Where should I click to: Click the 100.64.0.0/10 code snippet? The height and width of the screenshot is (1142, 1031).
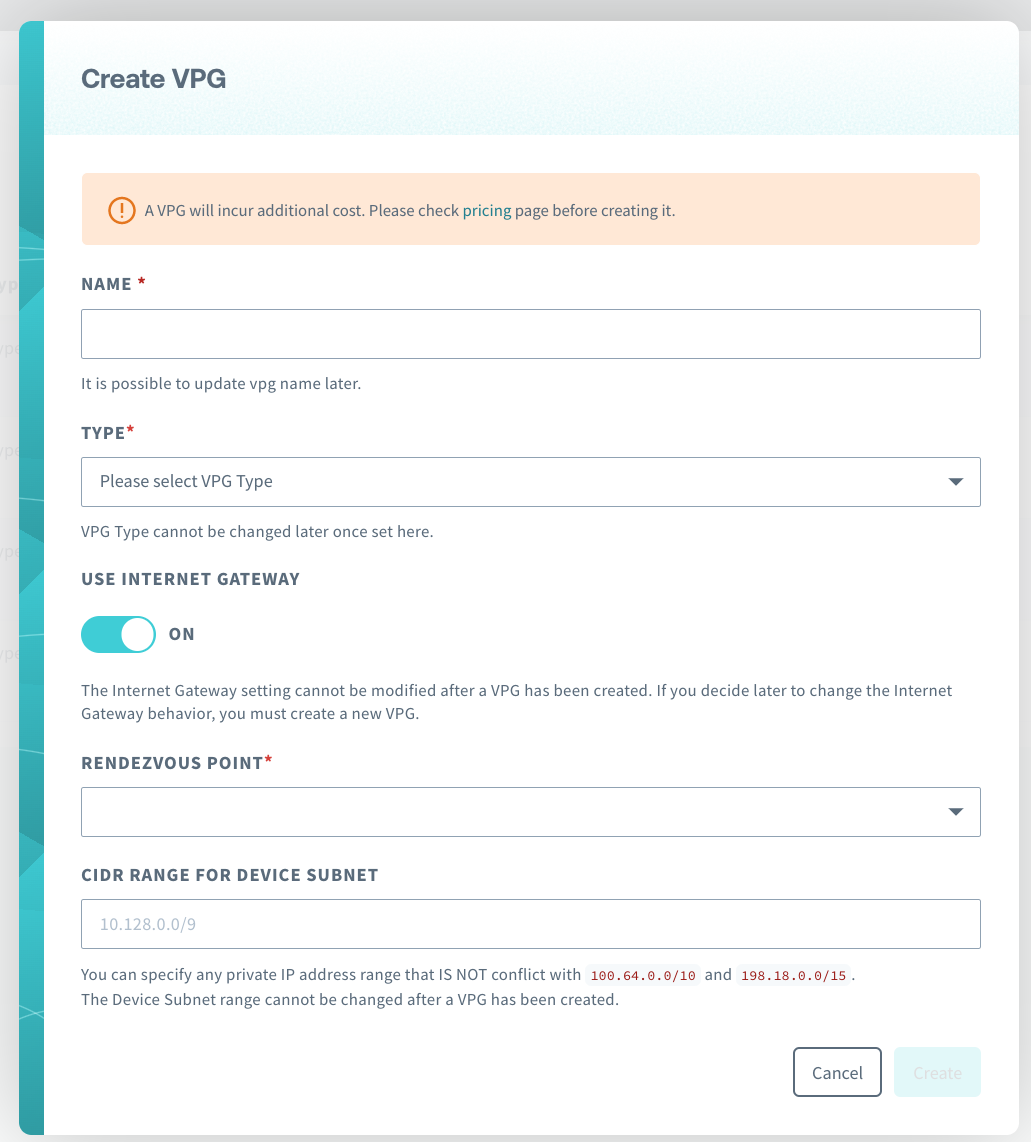pyautogui.click(x=643, y=975)
